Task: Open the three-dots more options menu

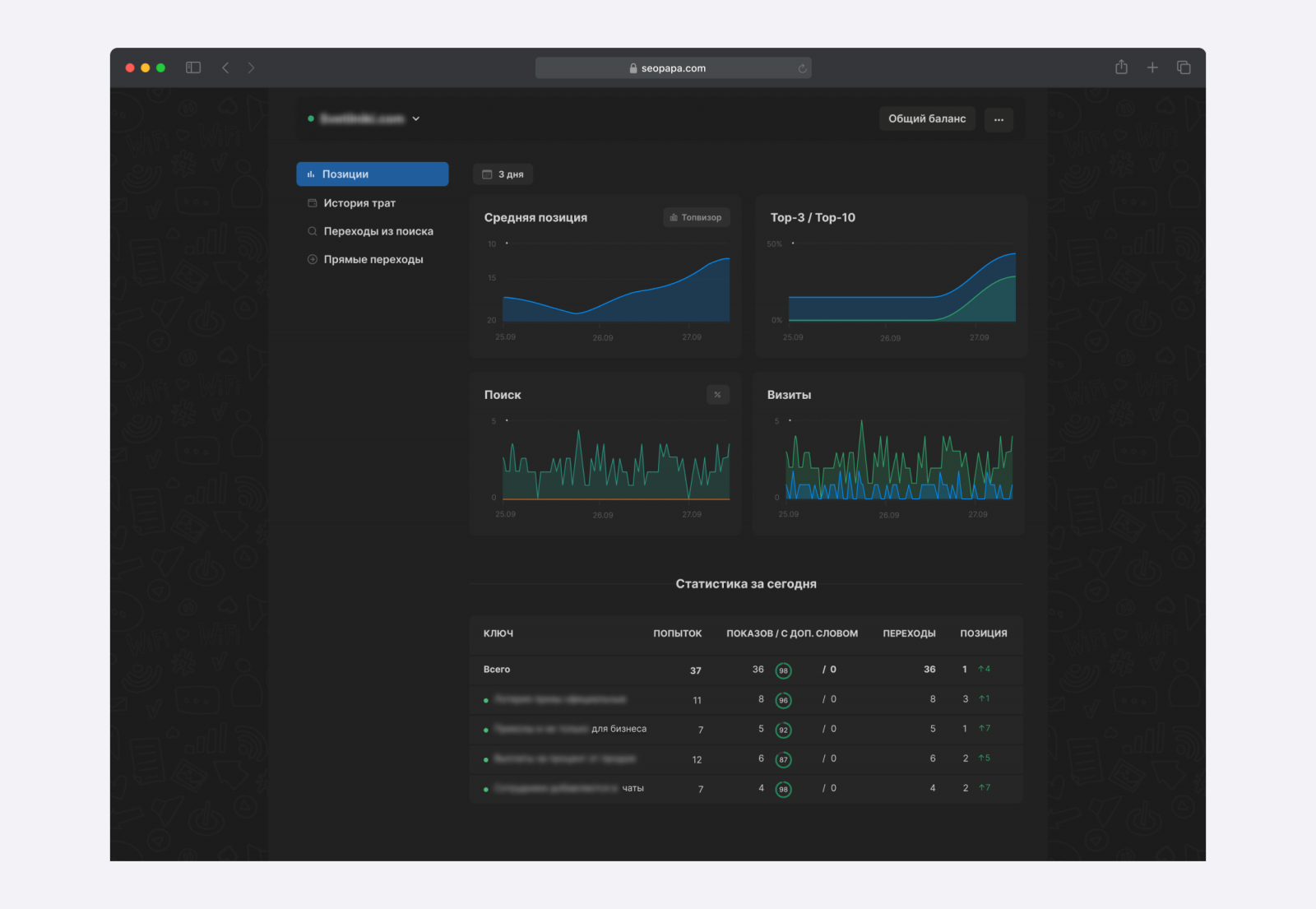Action: [x=999, y=119]
